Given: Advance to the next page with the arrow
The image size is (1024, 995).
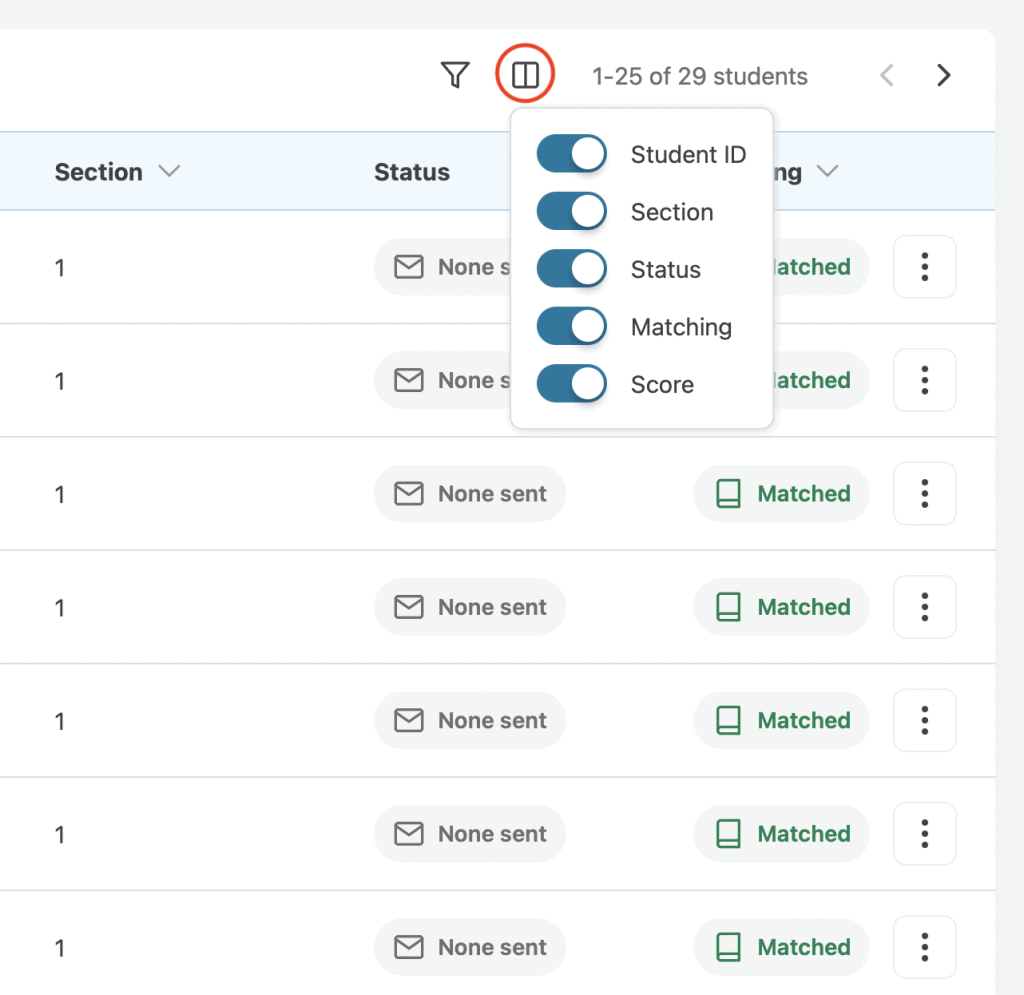Looking at the screenshot, I should [943, 75].
